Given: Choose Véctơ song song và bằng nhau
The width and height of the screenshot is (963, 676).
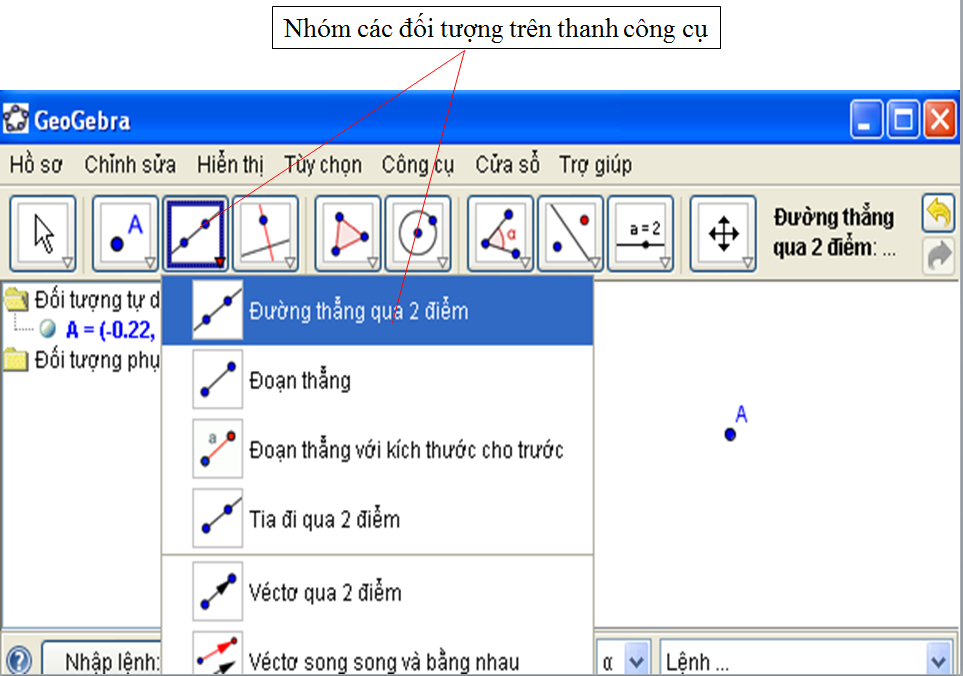Looking at the screenshot, I should (x=378, y=653).
